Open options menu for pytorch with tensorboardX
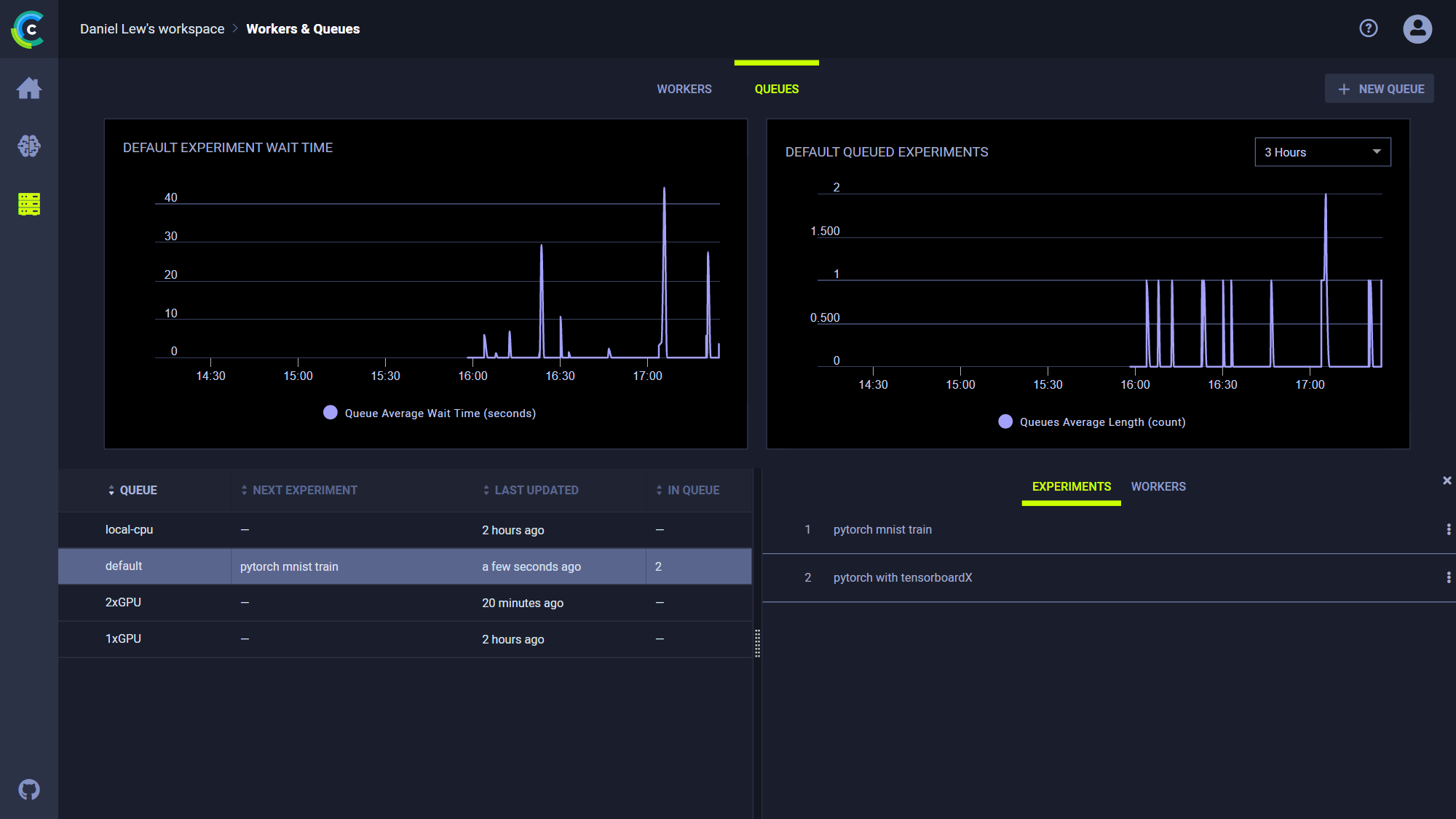1456x819 pixels. (x=1448, y=577)
